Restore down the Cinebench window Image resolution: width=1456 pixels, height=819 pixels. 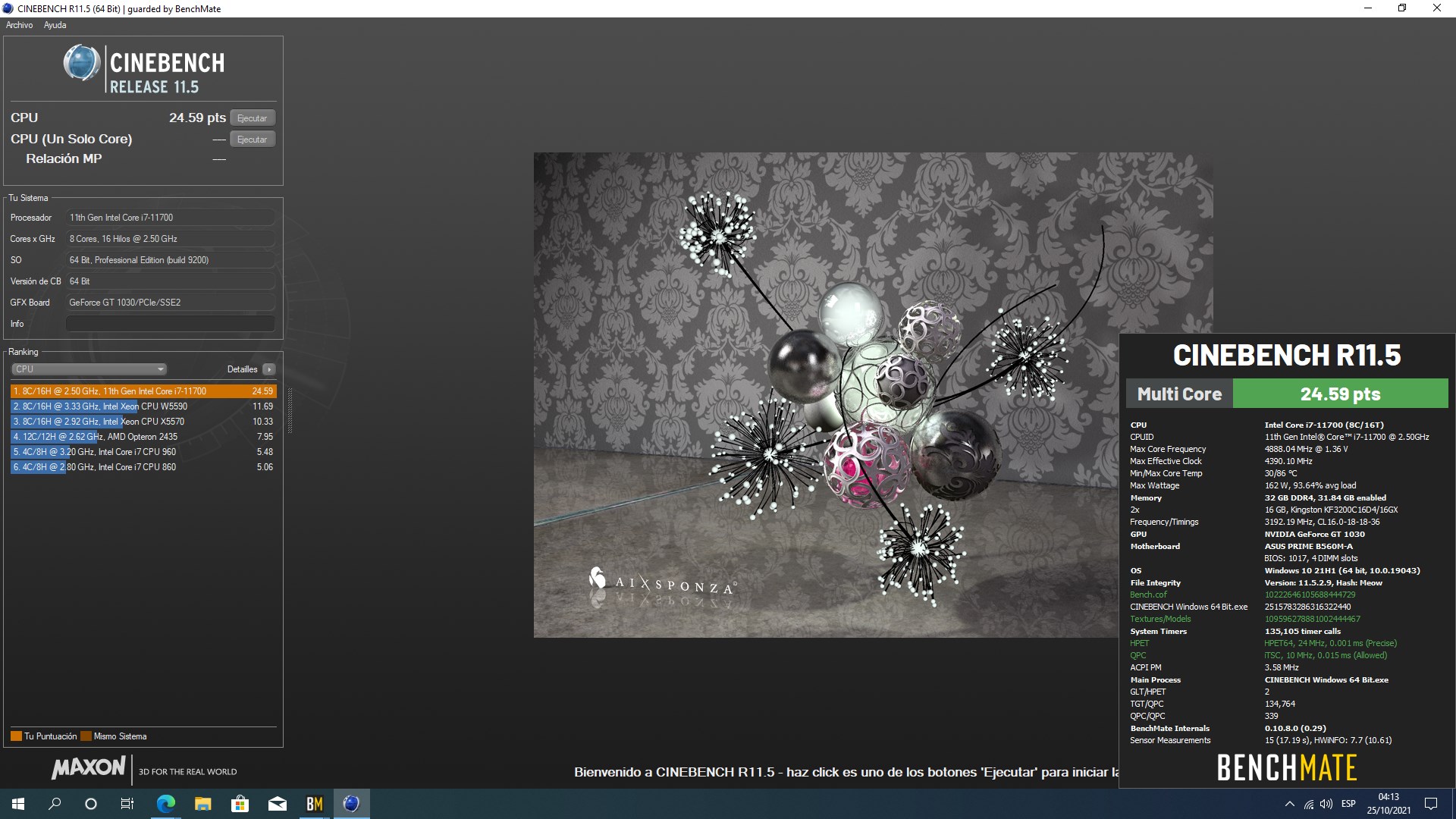[x=1402, y=8]
